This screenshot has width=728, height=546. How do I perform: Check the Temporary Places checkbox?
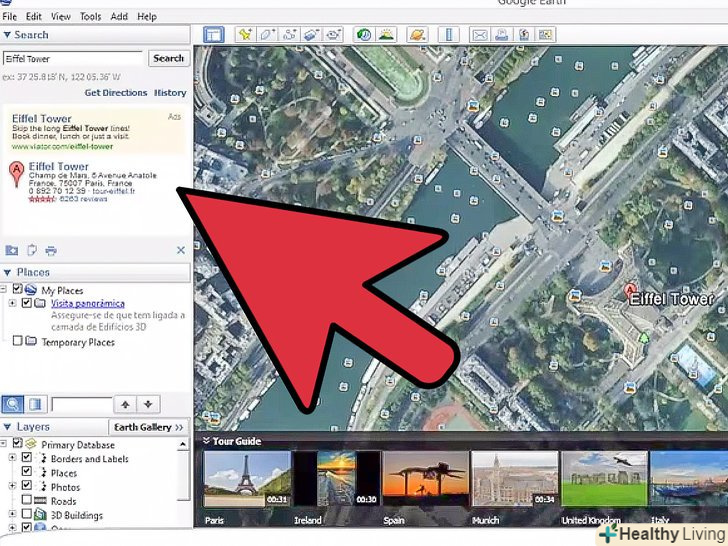click(x=17, y=342)
